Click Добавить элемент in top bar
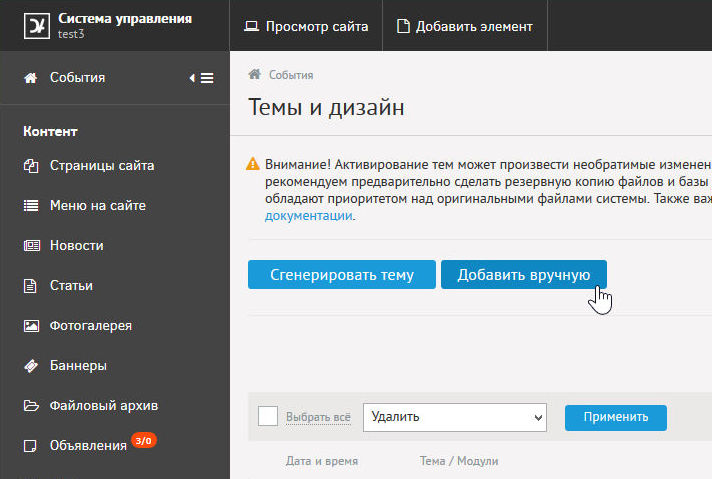Viewport: 712px width, 479px height. (465, 26)
